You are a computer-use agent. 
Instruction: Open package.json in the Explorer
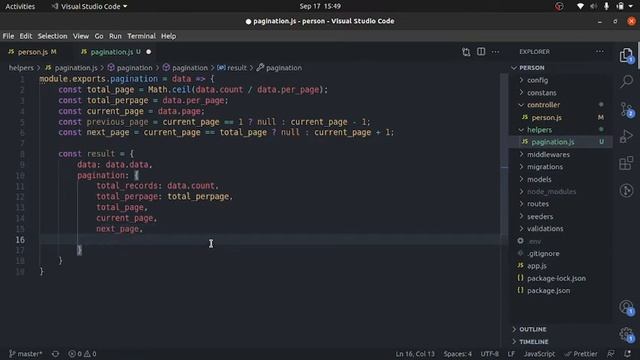[x=561, y=291]
